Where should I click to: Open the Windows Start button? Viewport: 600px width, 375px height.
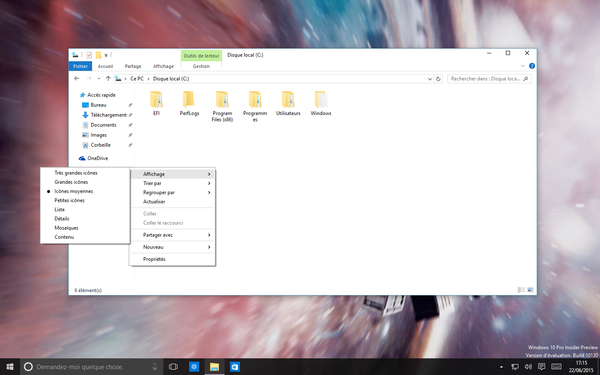pyautogui.click(x=10, y=367)
